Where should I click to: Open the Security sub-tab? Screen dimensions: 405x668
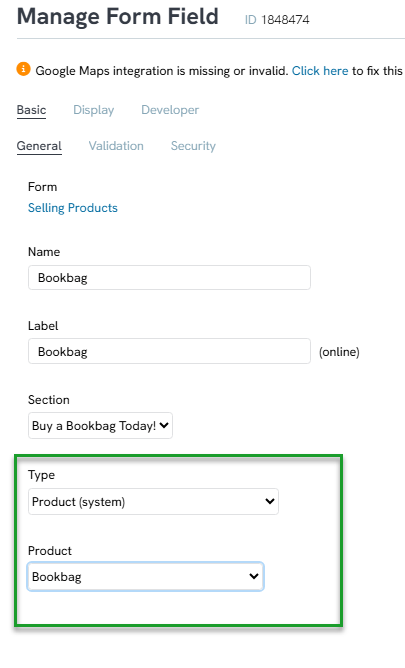(x=193, y=146)
